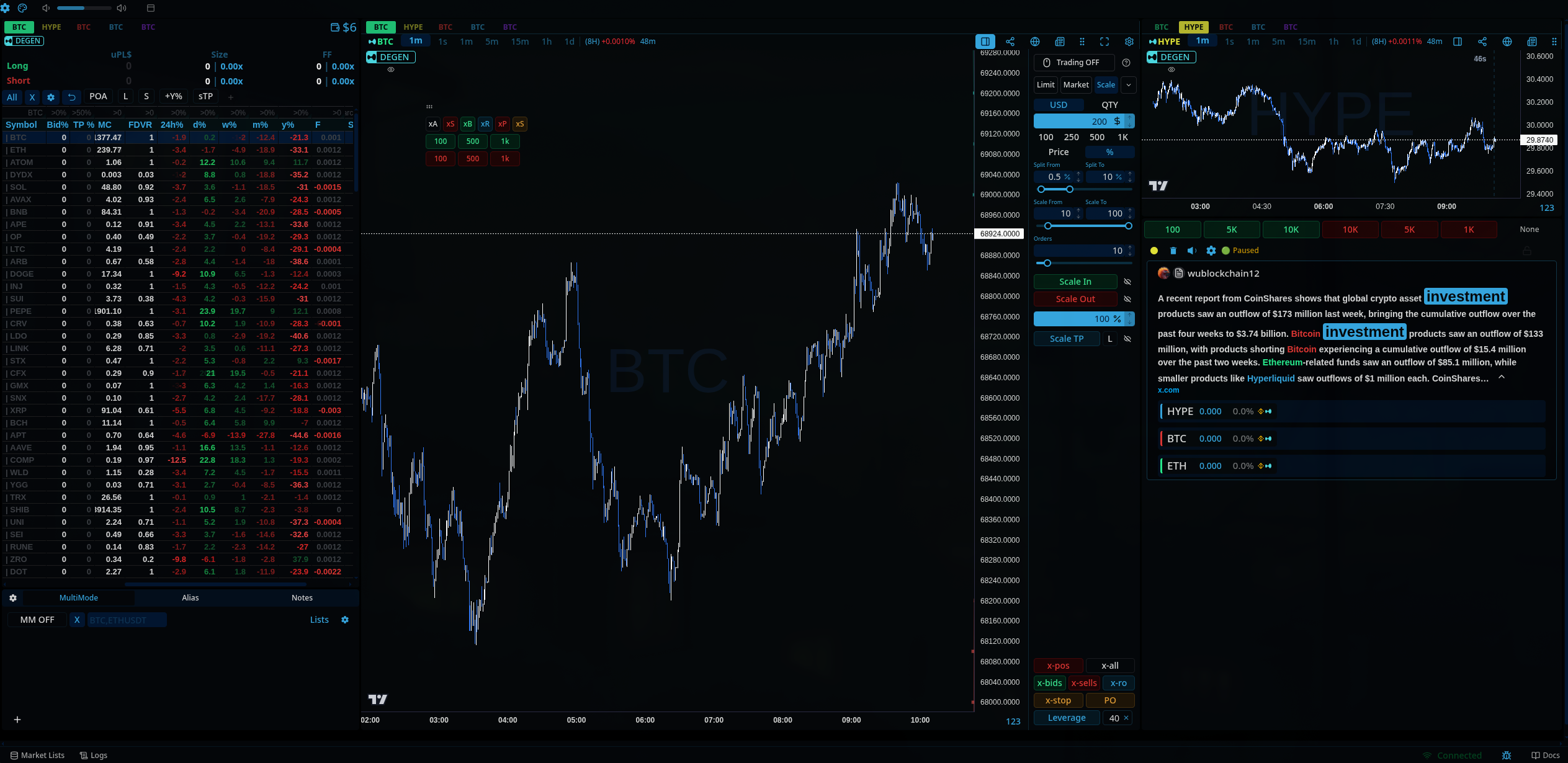Click the wallet balance icon
This screenshot has width=1568, height=763.
click(x=335, y=27)
